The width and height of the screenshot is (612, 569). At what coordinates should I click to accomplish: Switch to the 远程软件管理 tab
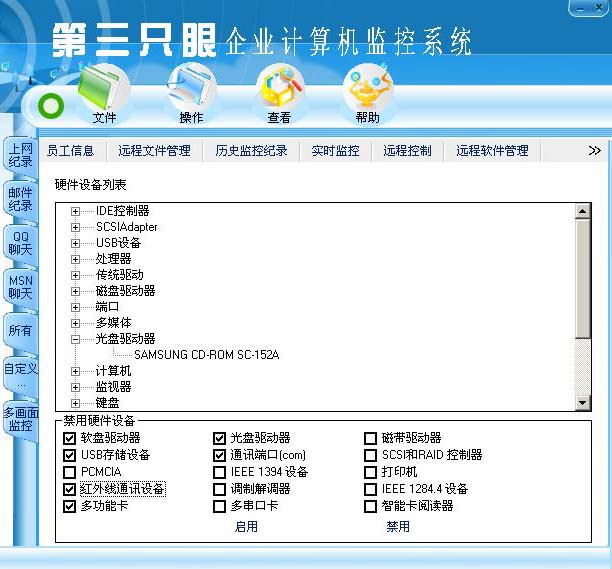pos(493,151)
